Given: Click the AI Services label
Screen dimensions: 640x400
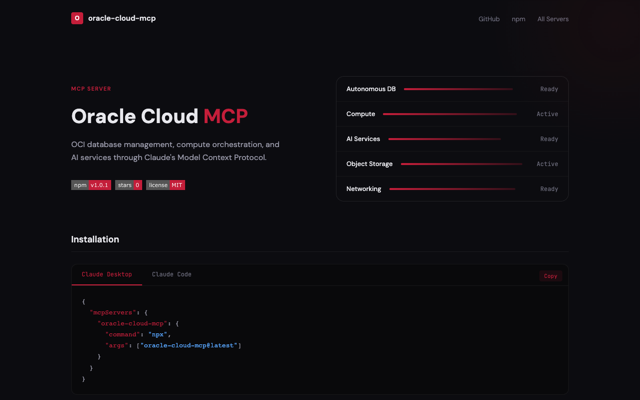Looking at the screenshot, I should click(x=363, y=139).
